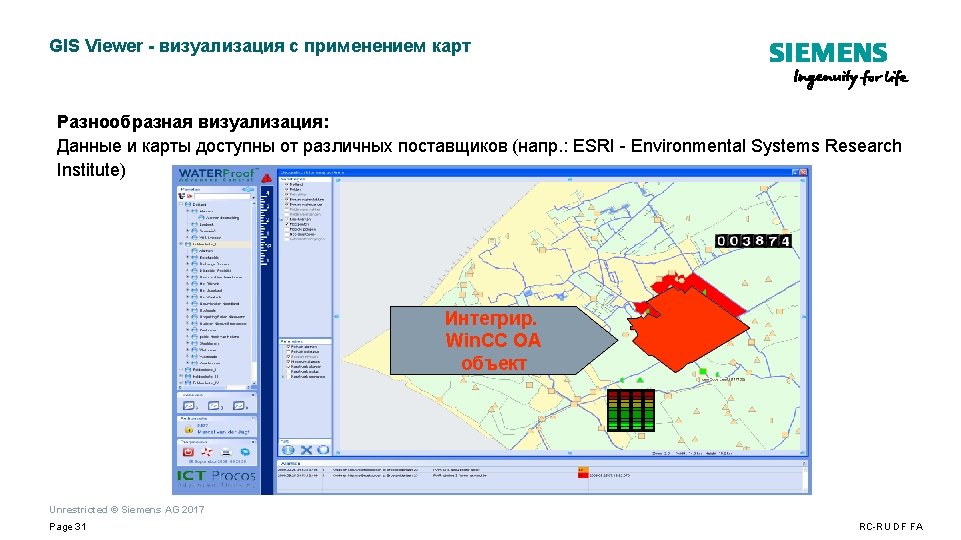Click the user name Marcel van der Jagt
Viewport: 961px width, 540px height.
223,432
